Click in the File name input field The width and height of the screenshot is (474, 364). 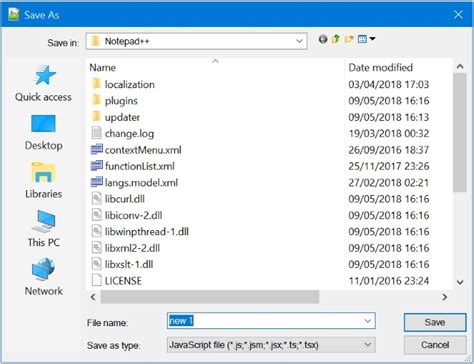(271, 321)
